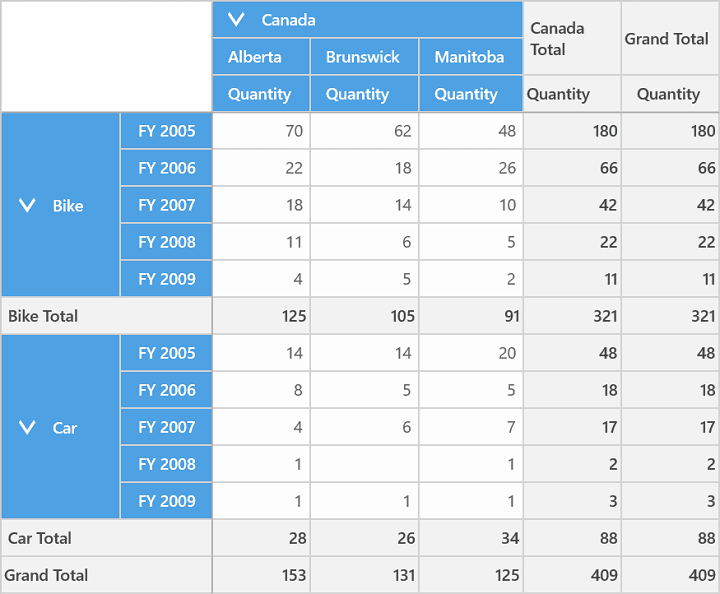This screenshot has width=720, height=594.
Task: Select Alberta cell value 70 for Bike FY 2005
Action: point(261,131)
